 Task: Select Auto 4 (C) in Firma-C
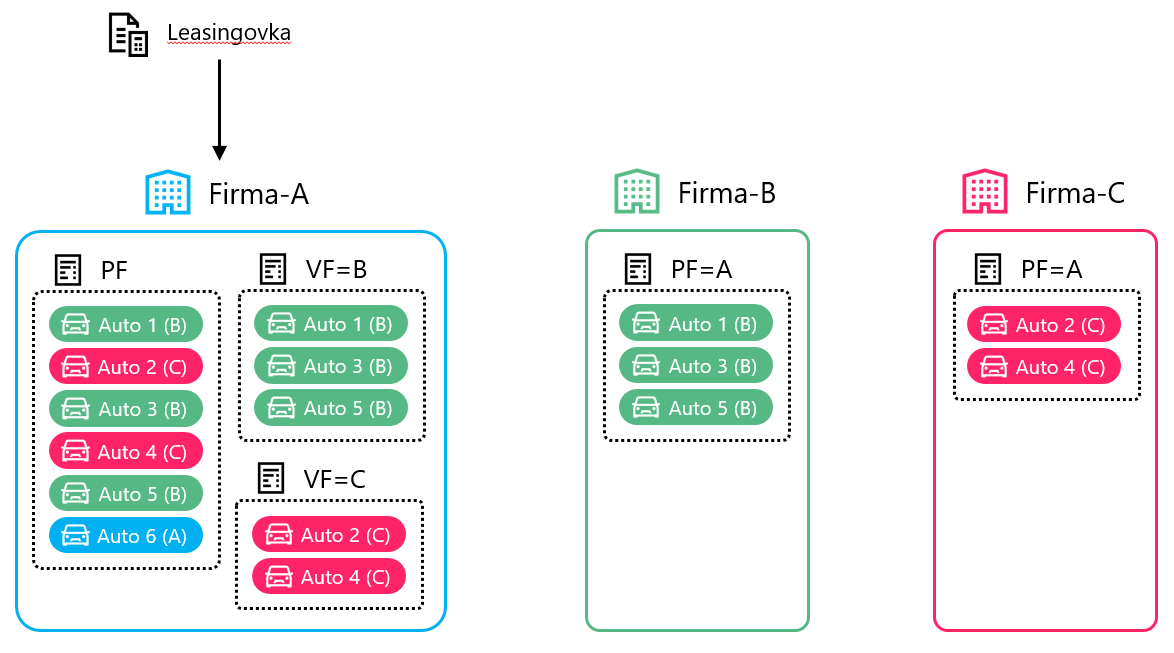tap(1044, 367)
